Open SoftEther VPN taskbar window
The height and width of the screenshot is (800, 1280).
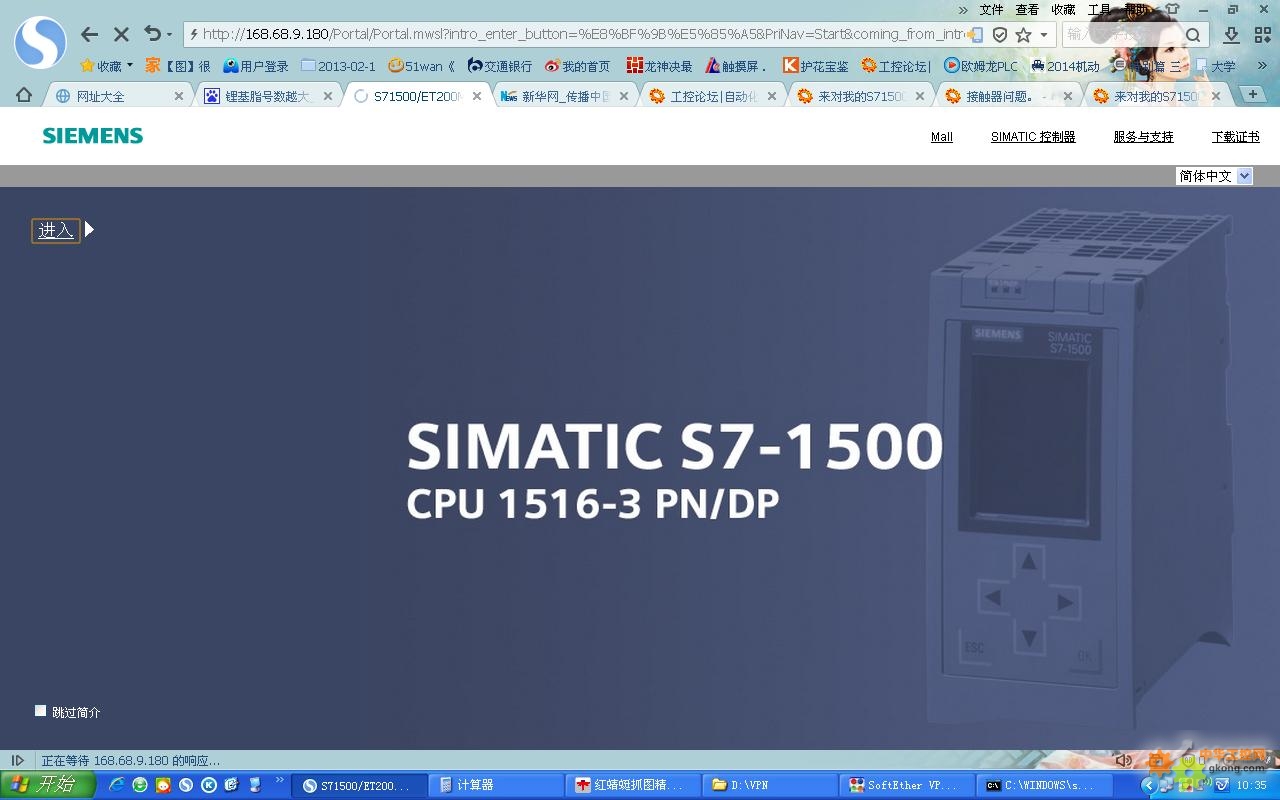[906, 785]
